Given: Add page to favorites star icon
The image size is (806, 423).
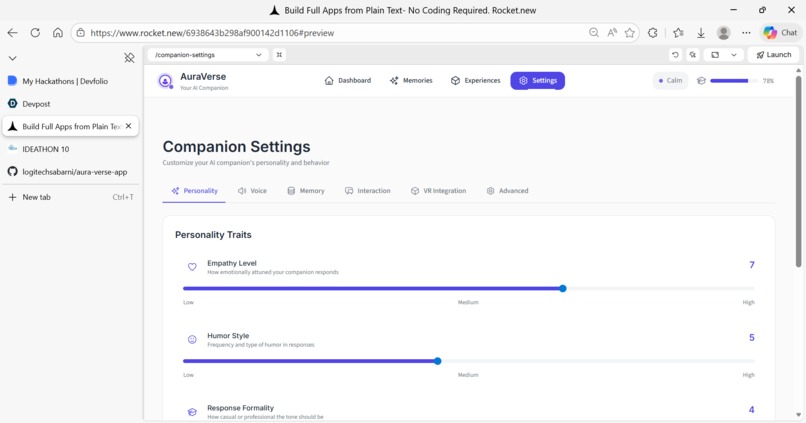Looking at the screenshot, I should click(x=630, y=33).
